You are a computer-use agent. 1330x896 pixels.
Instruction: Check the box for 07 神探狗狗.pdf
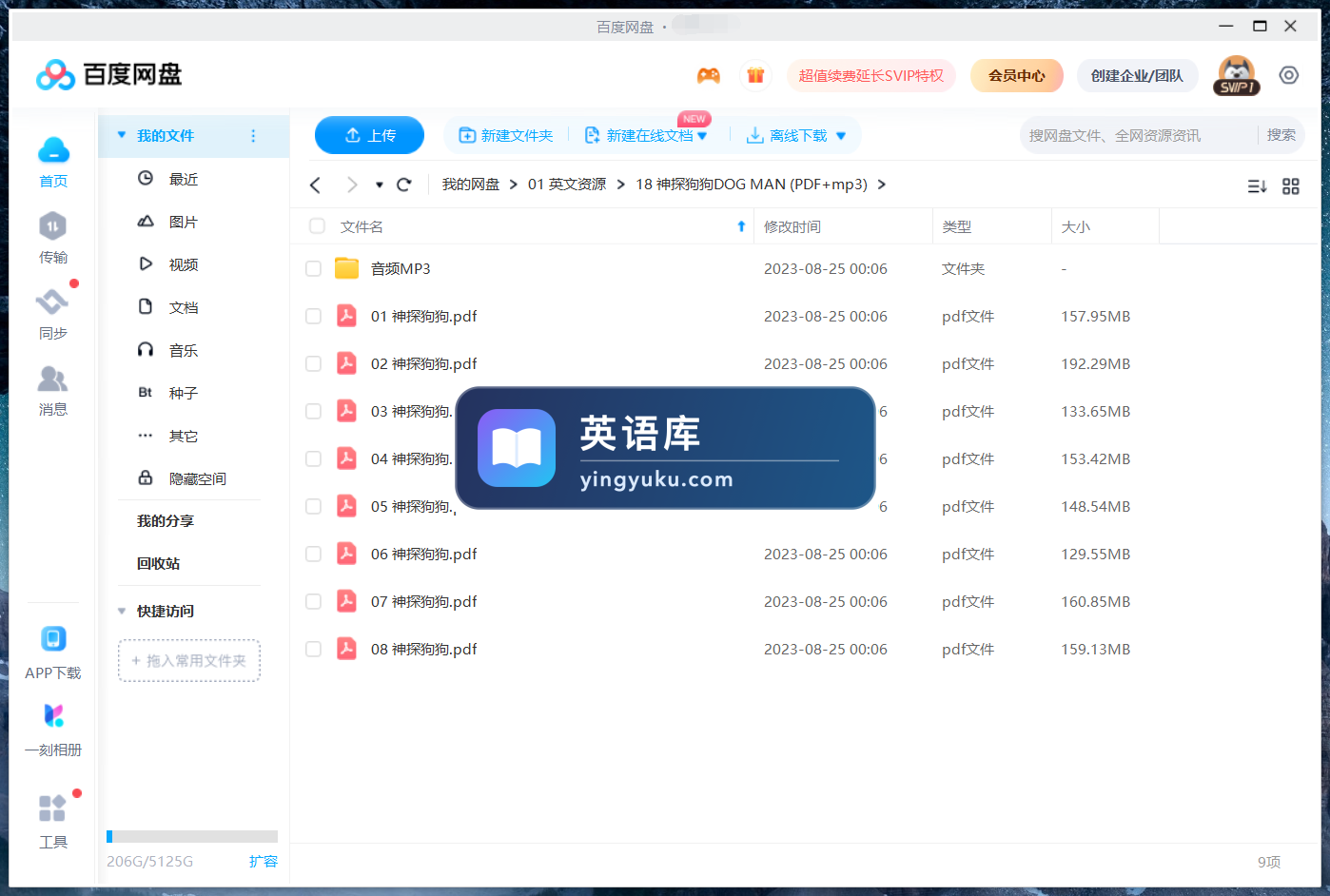313,602
